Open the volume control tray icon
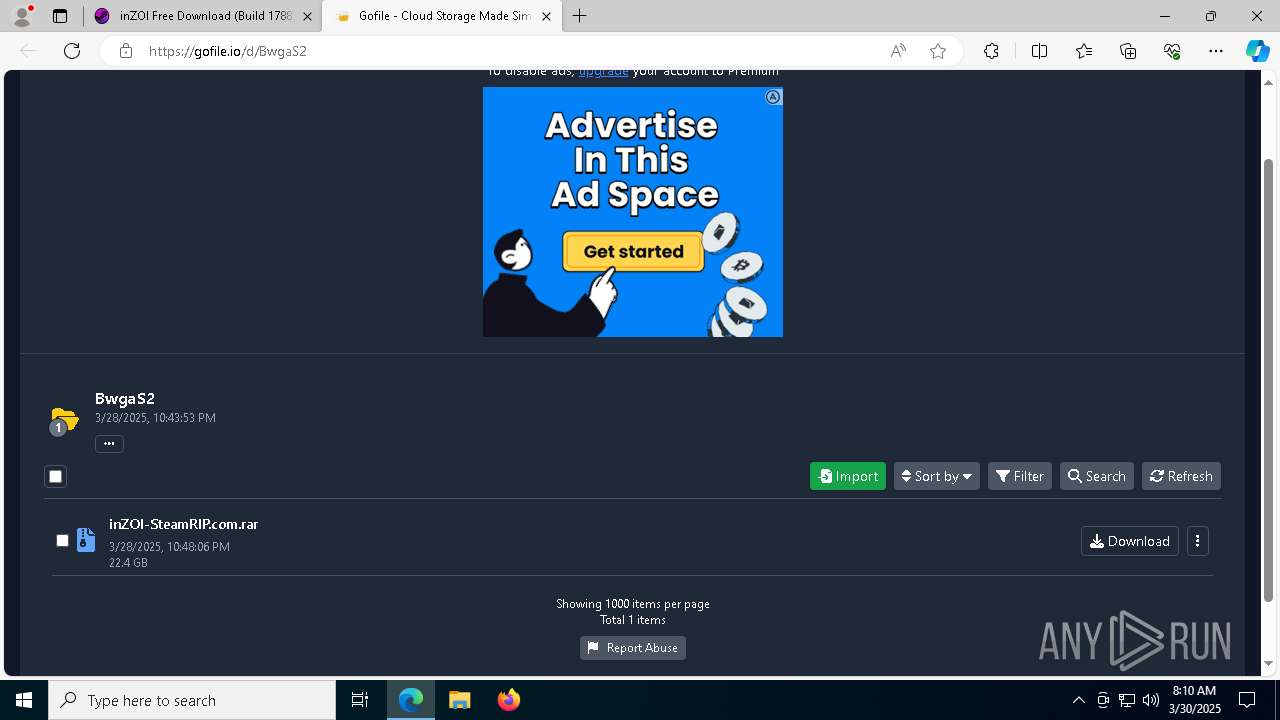This screenshot has height=720, width=1280. coord(1150,700)
